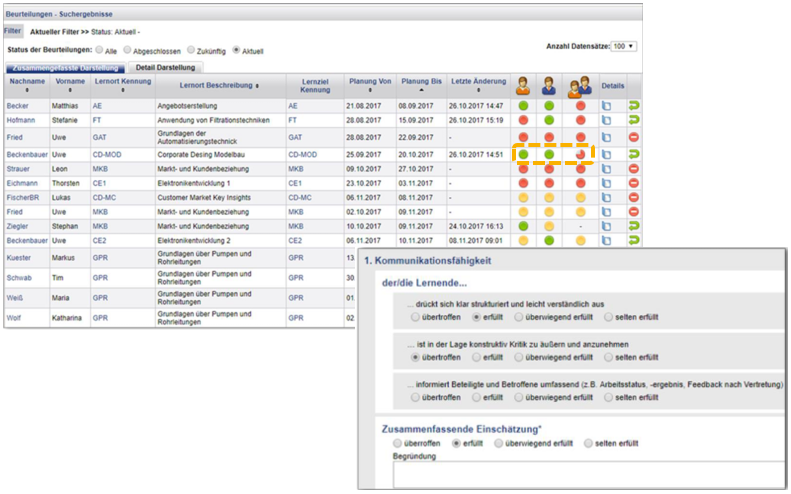Open details icon for Strauer's row
This screenshot has width=791, height=494.
coord(606,169)
